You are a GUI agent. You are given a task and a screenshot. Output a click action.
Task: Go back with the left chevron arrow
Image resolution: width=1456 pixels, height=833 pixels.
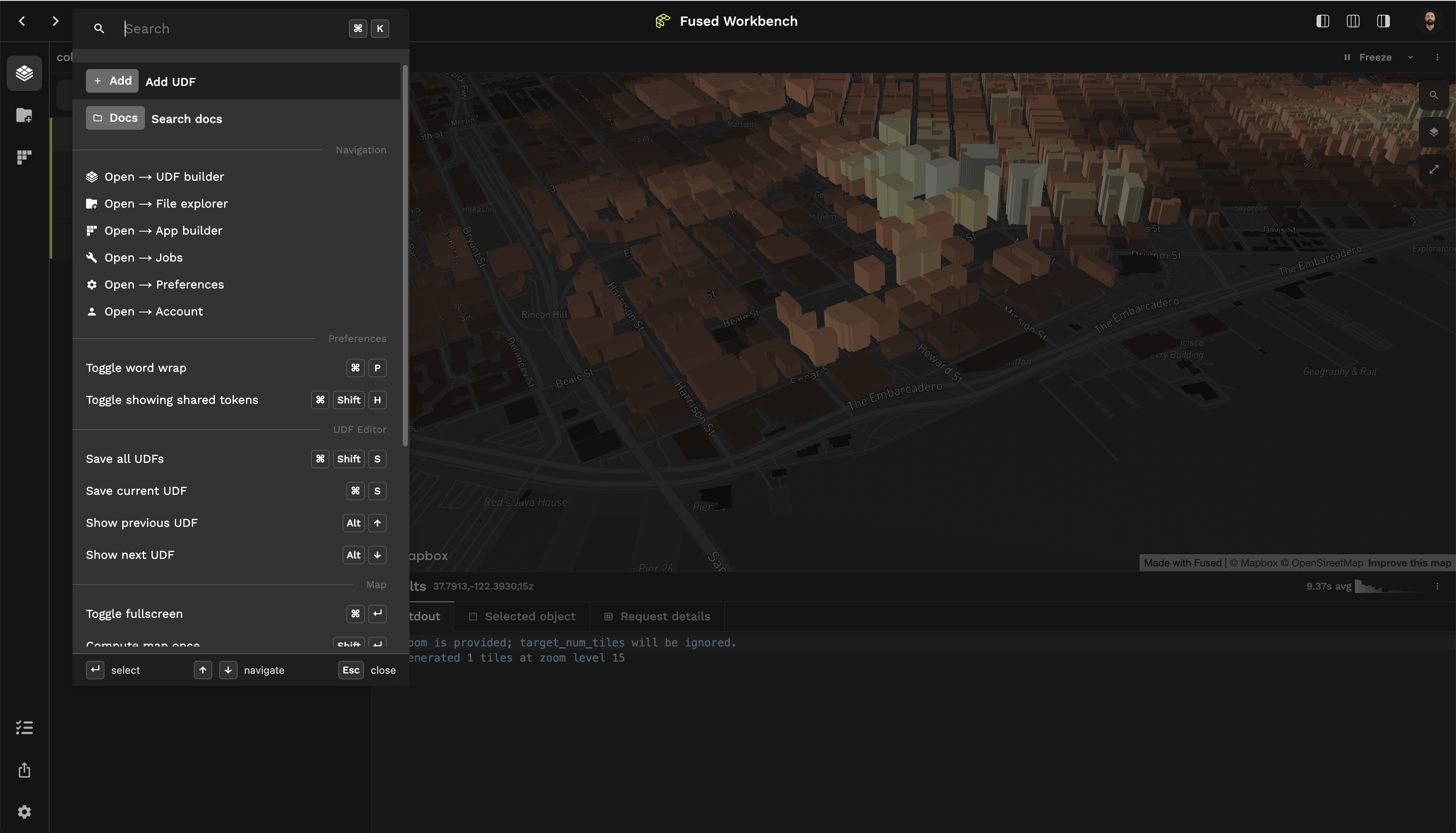click(x=22, y=21)
